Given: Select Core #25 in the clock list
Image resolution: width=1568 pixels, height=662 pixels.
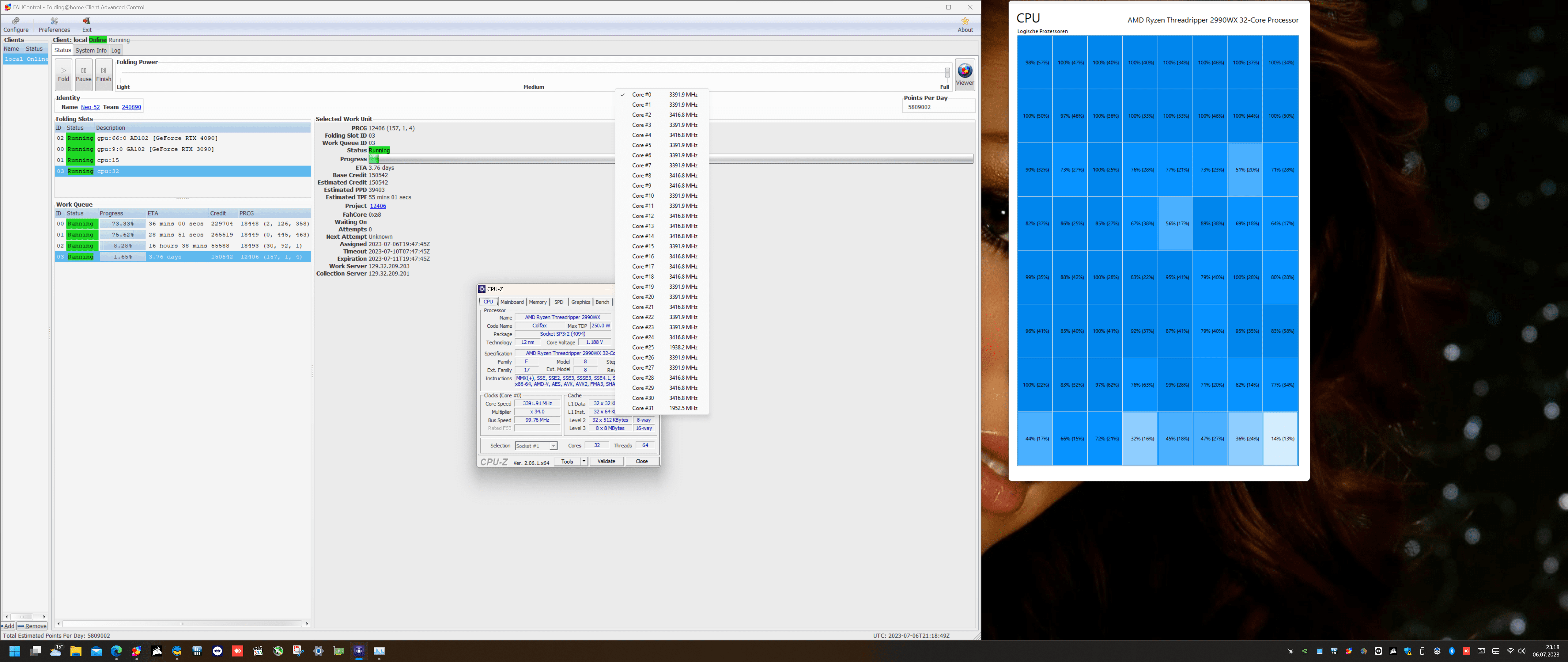Looking at the screenshot, I should pos(643,348).
